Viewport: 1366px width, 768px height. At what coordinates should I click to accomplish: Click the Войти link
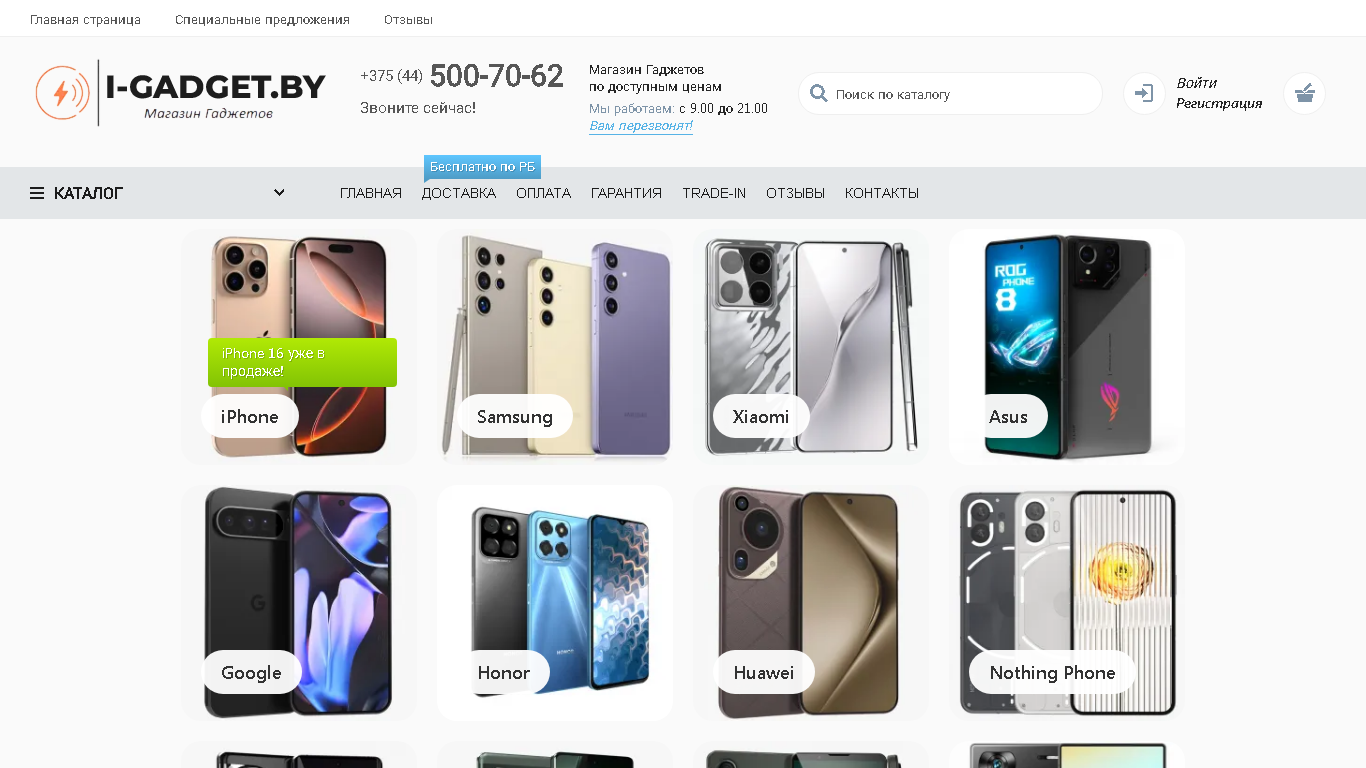click(x=1197, y=83)
